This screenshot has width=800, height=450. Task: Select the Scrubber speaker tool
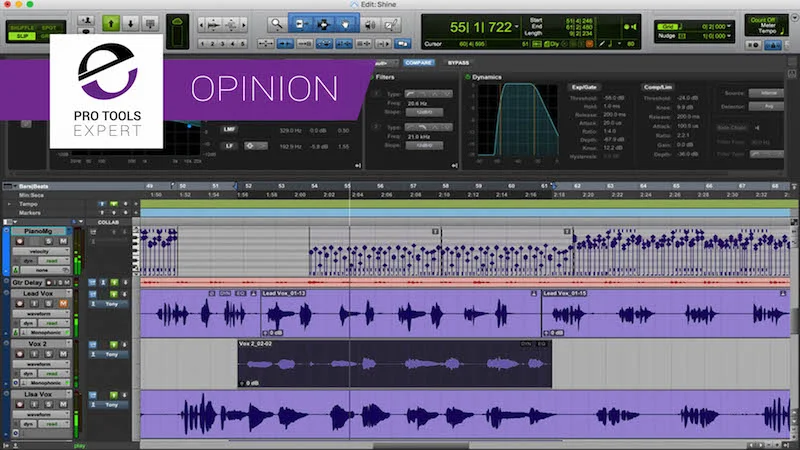[x=370, y=24]
